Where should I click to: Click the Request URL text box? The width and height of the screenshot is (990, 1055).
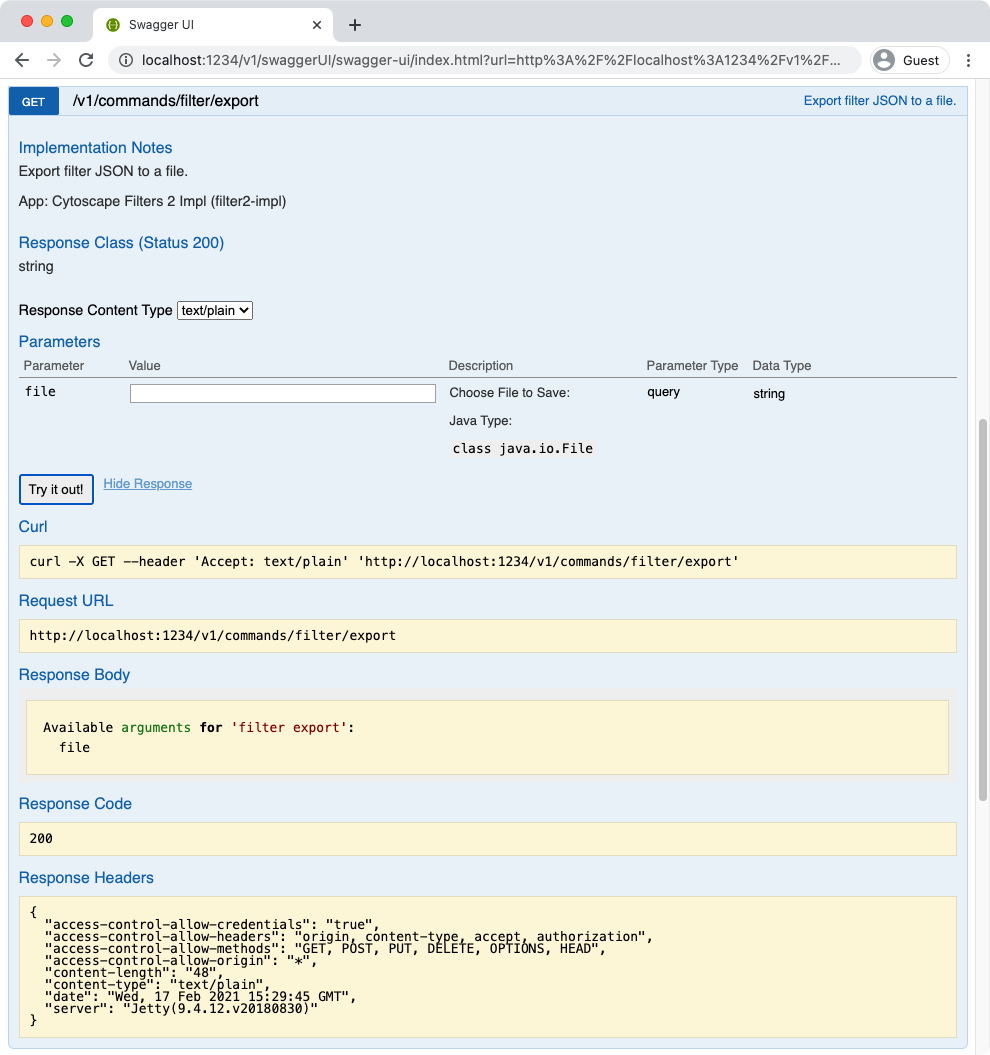point(487,636)
